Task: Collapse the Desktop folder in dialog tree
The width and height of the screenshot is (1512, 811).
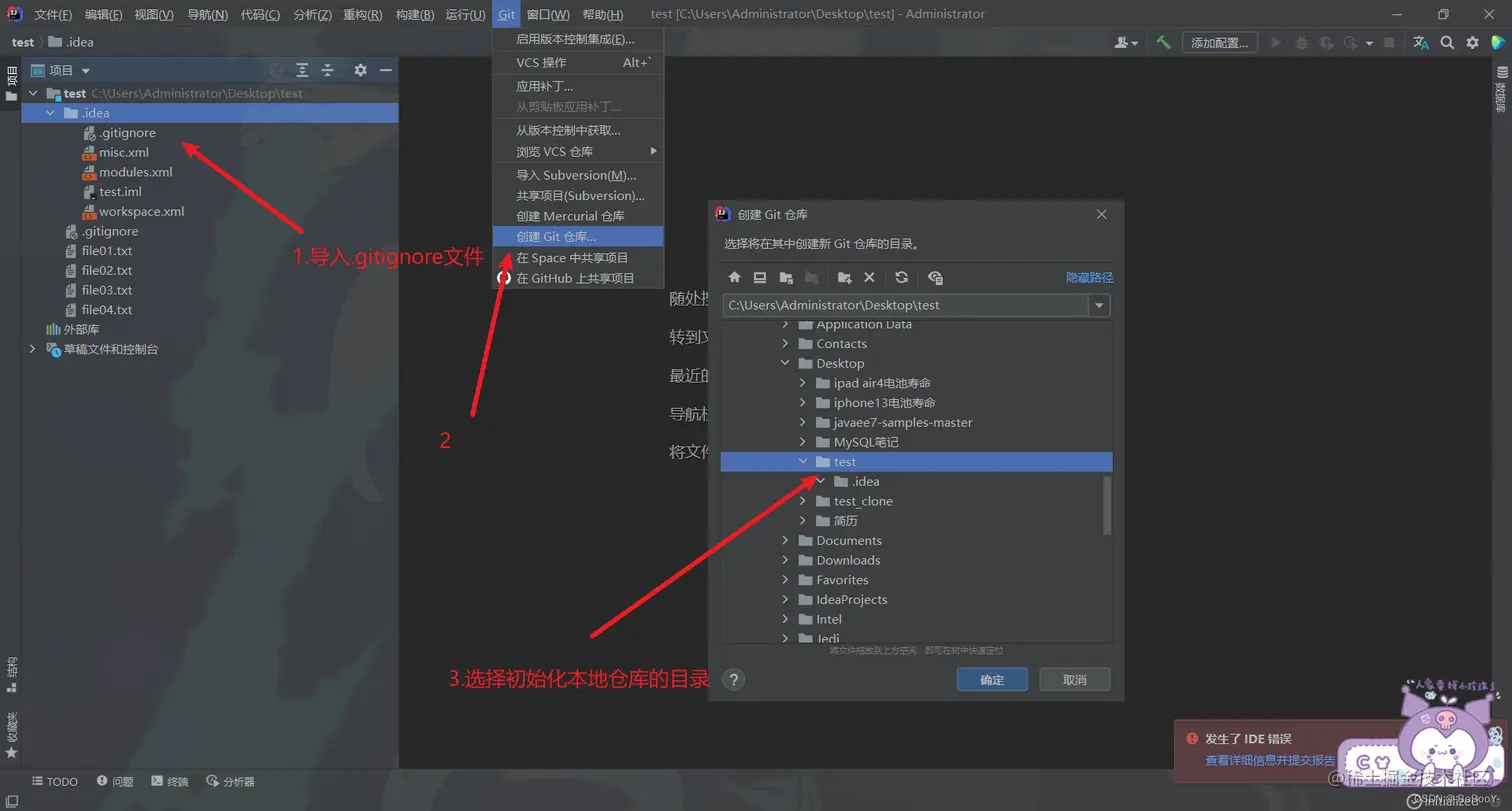Action: coord(786,363)
